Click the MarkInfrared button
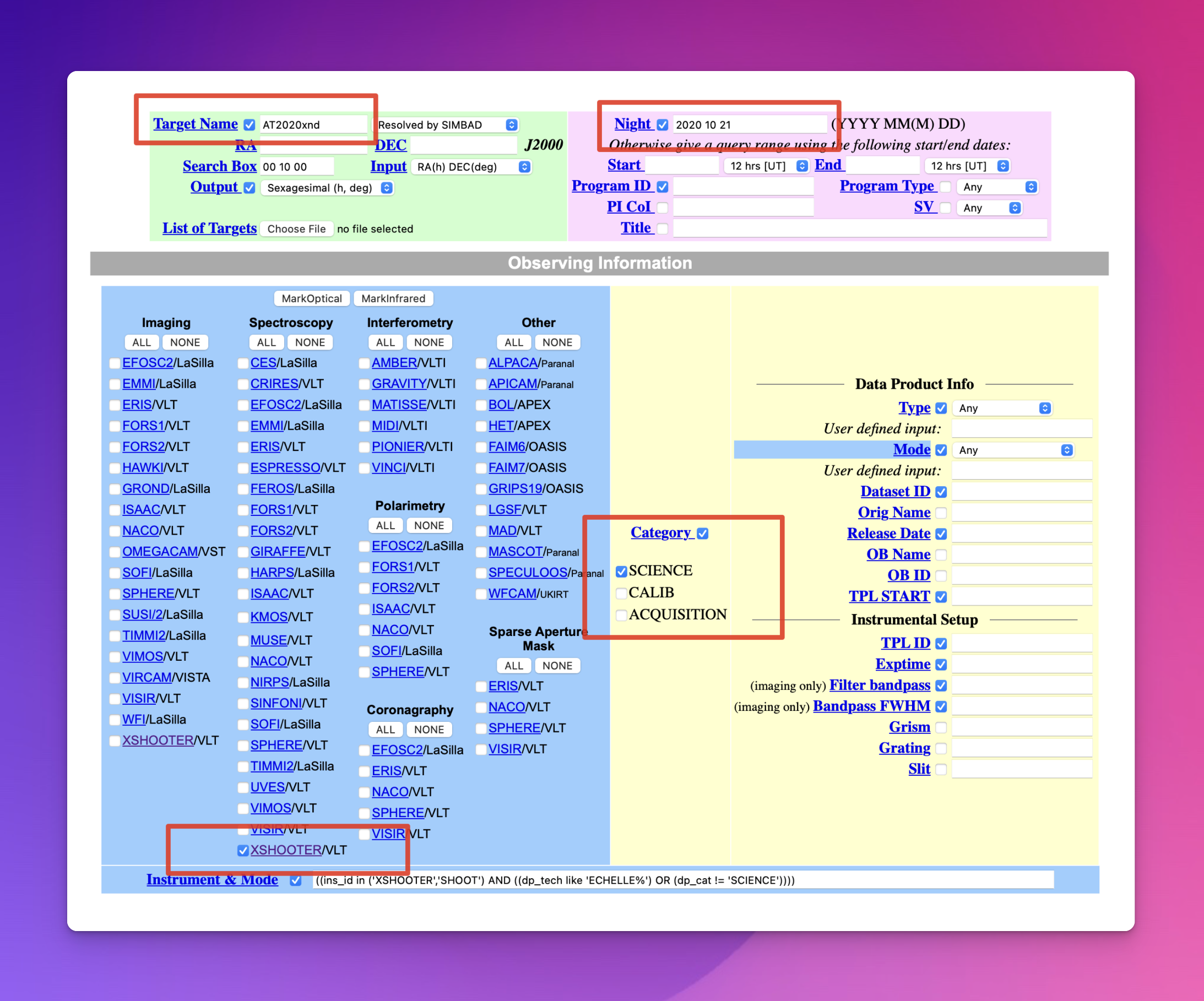The image size is (1204, 1001). (393, 298)
